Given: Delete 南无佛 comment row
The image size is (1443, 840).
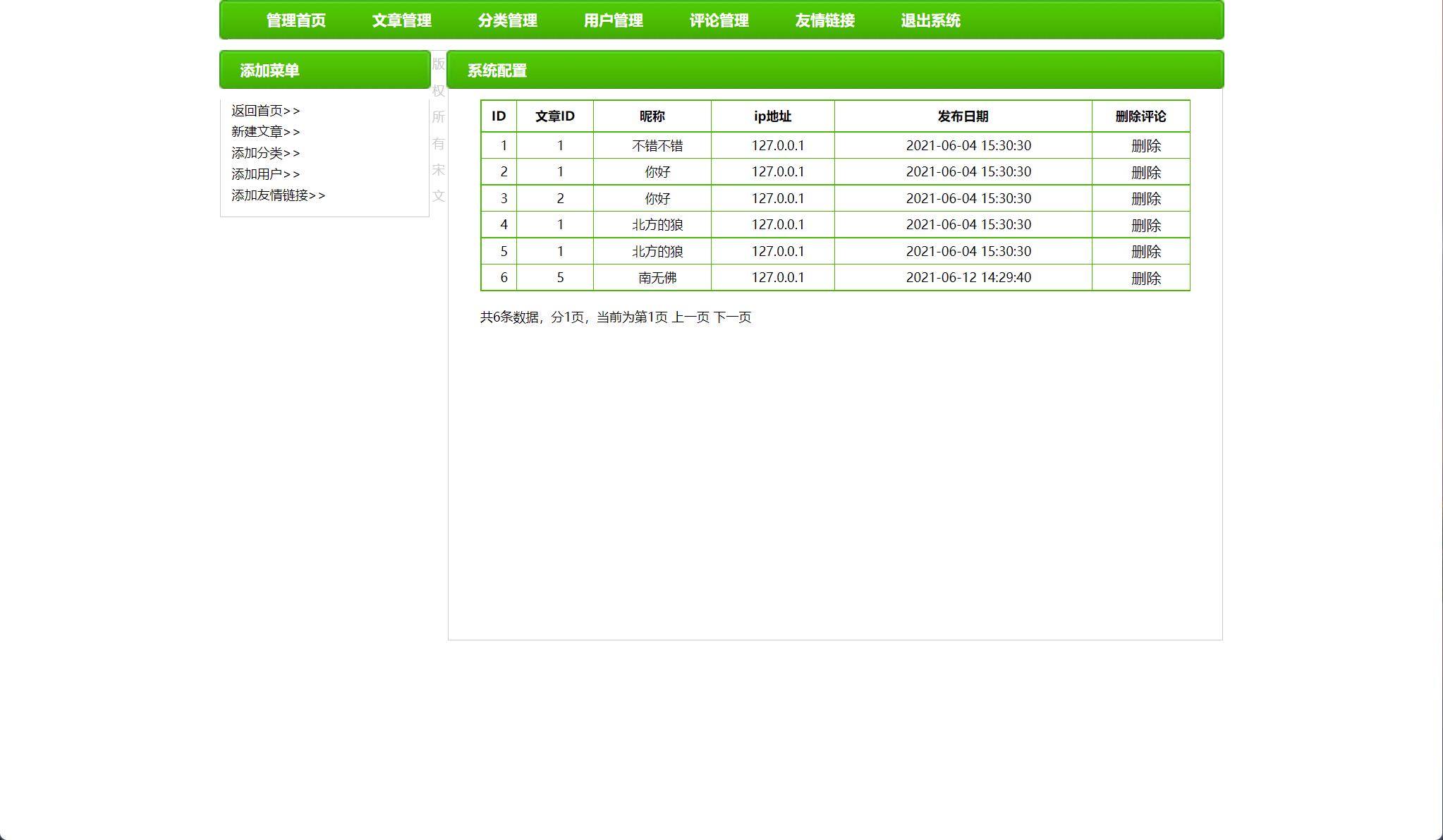Looking at the screenshot, I should pos(1145,279).
